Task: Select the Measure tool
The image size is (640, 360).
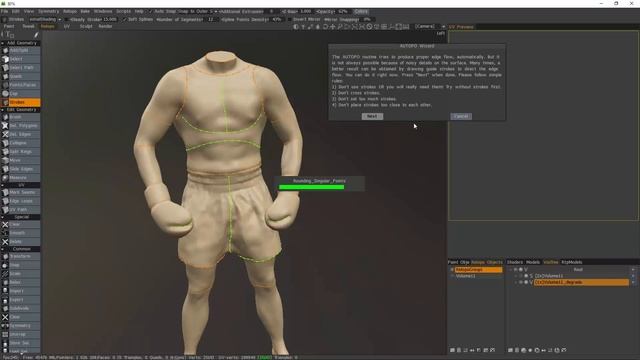Action: [20, 178]
